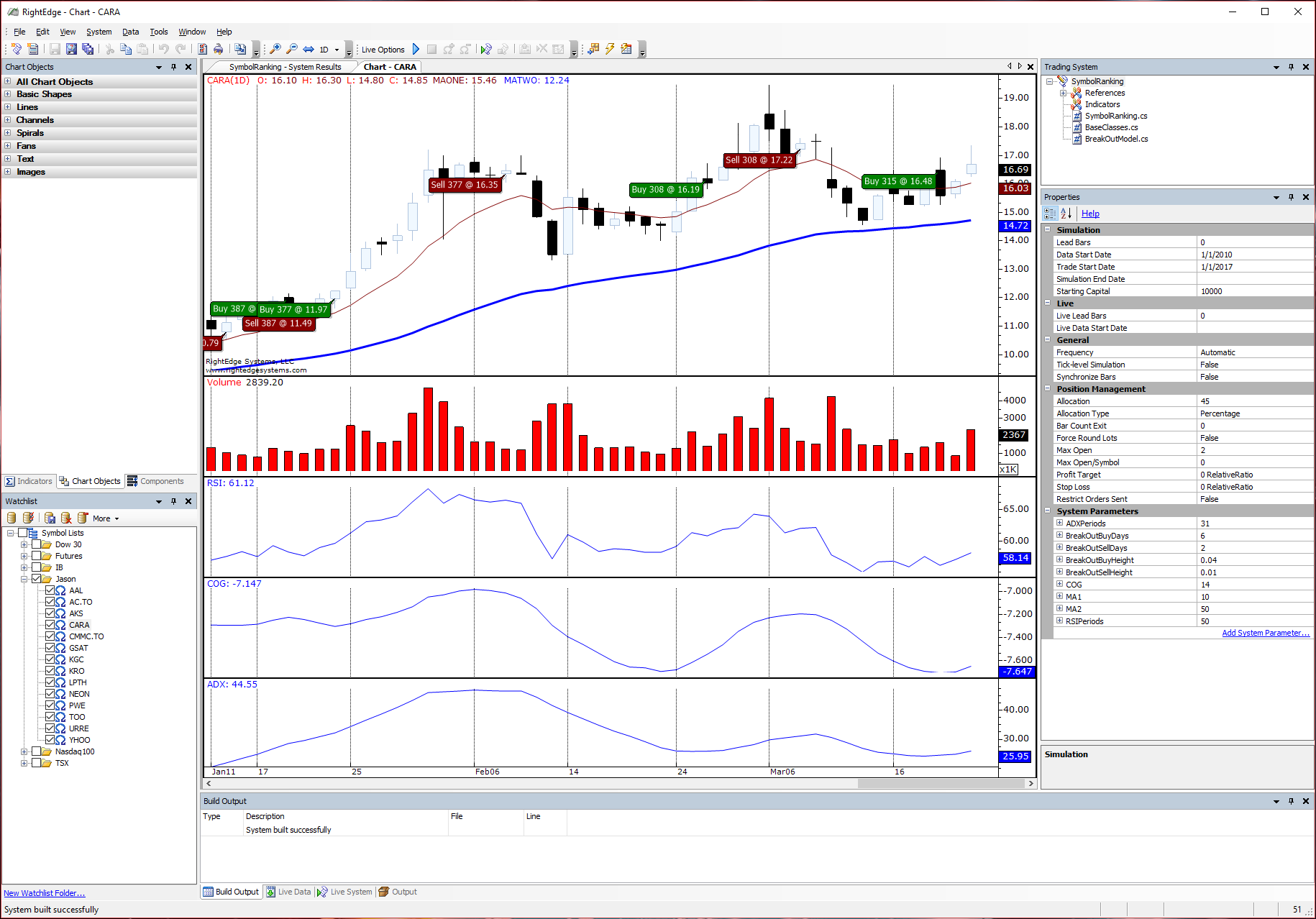Click the watchlist database save icon
The image size is (1316, 919).
pos(50,518)
